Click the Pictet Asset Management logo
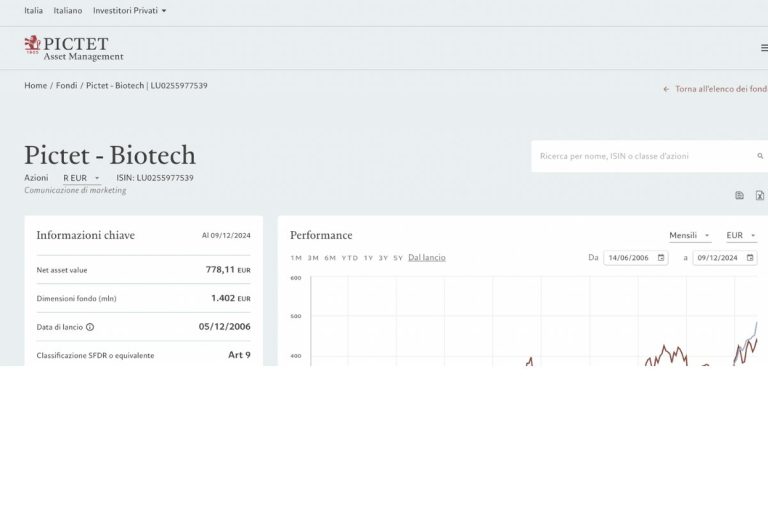 (x=73, y=48)
